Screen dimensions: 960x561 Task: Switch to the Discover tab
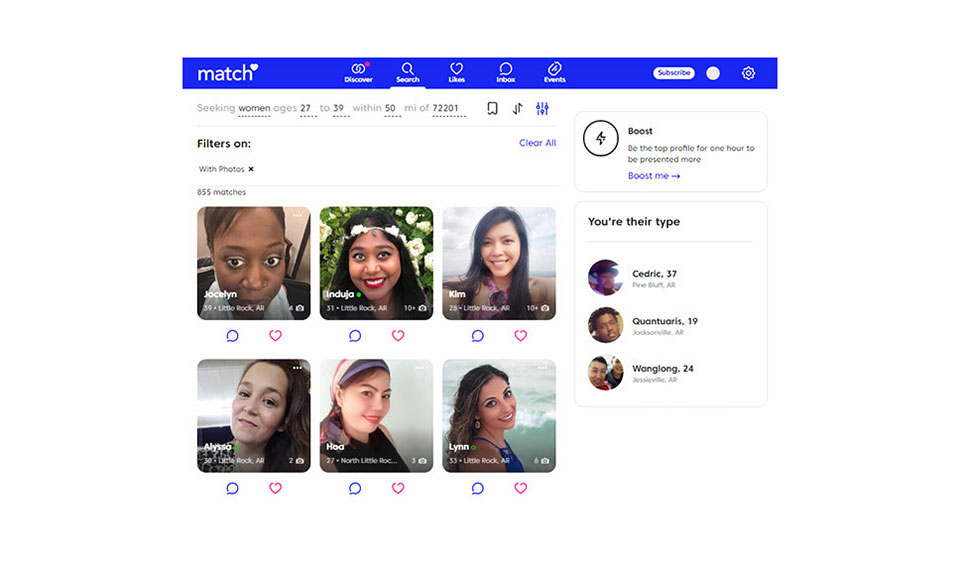pos(358,73)
